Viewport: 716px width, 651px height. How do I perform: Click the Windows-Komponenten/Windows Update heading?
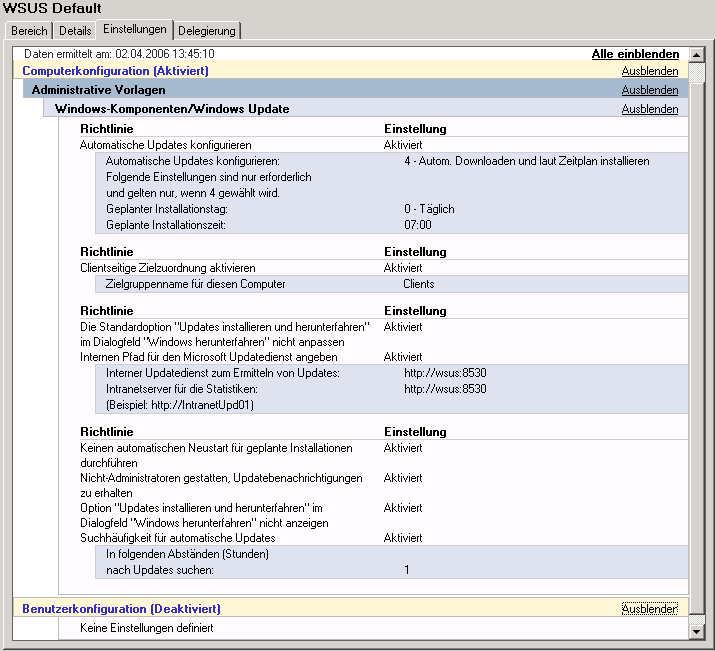[172, 109]
